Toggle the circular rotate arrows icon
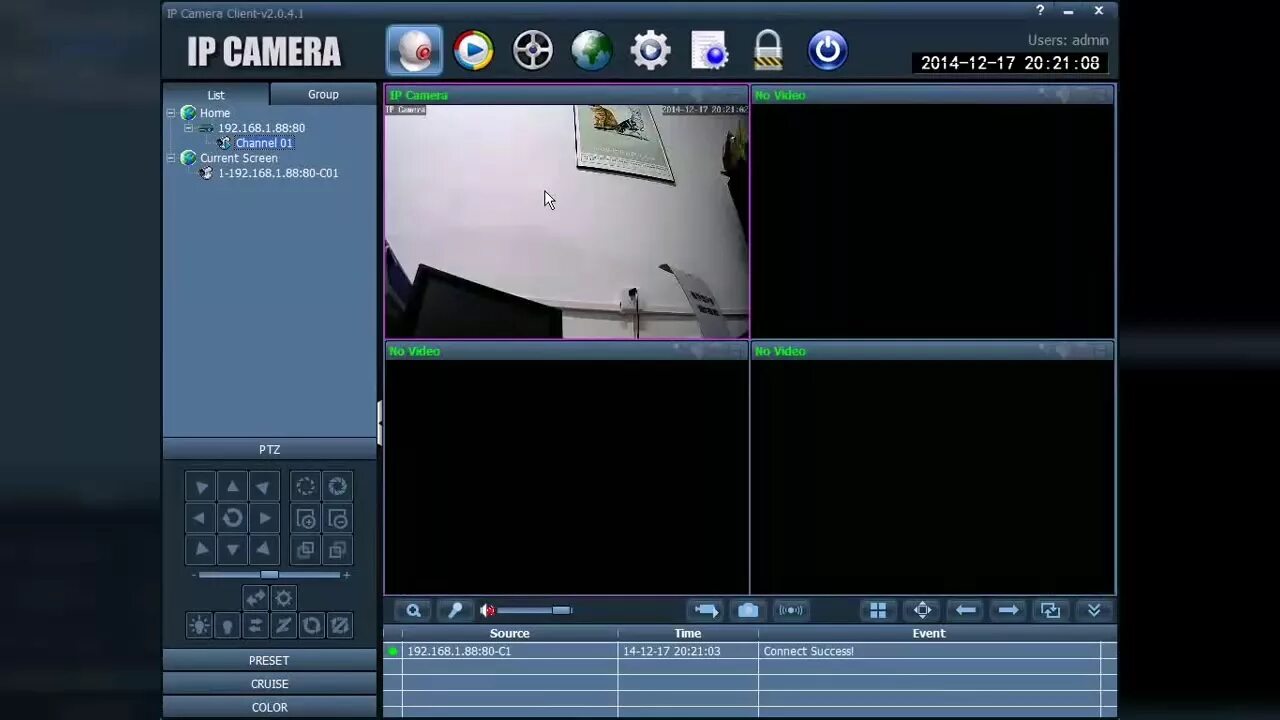Screen dimensions: 1280x720 click(x=312, y=626)
